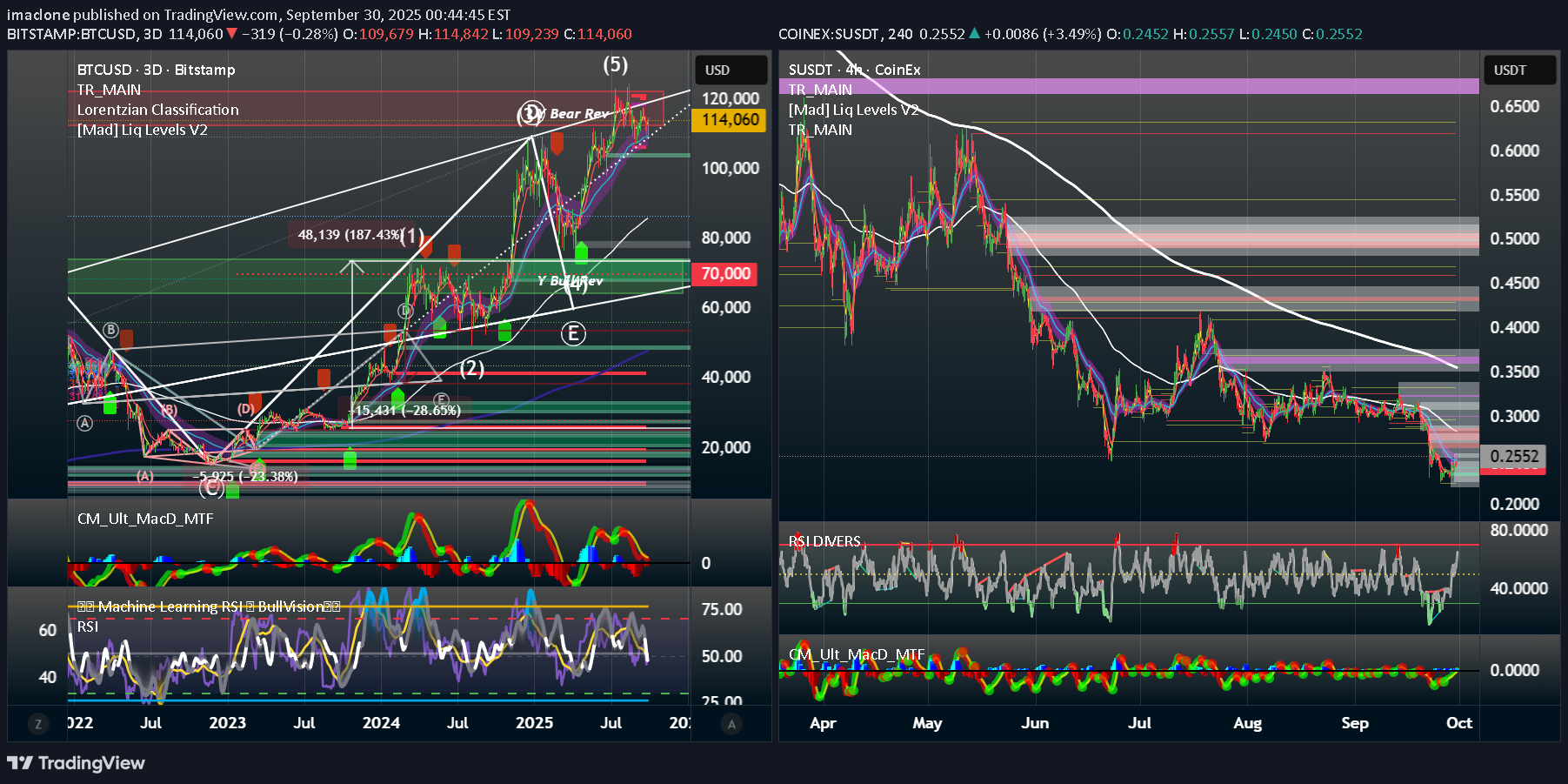Toggle the RSI DIVERS indicator legend
This screenshot has height=784, width=1568.
click(x=824, y=541)
